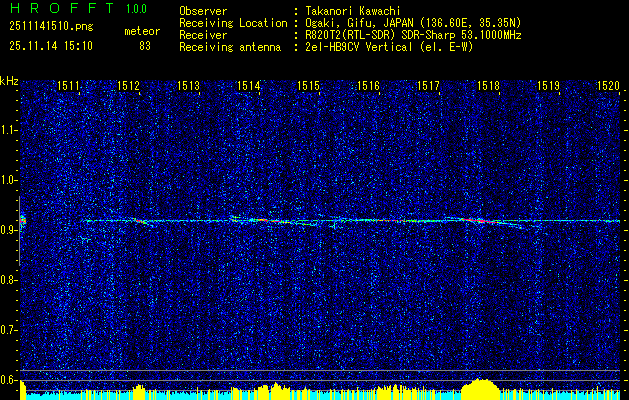The width and height of the screenshot is (629, 400).
Task: Click time marker 1516
Action: pos(368,85)
